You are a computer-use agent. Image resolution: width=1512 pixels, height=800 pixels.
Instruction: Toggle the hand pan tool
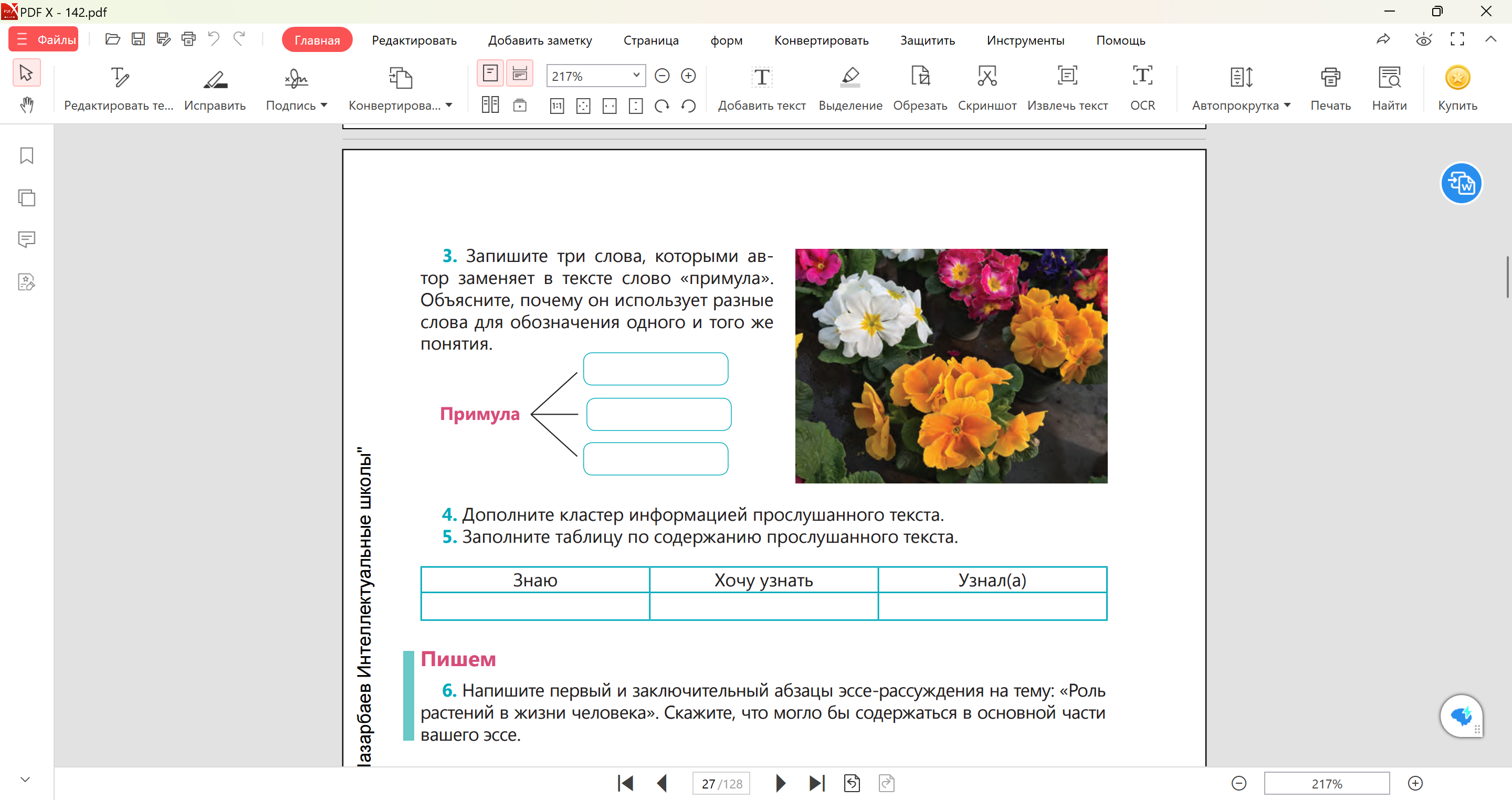click(x=26, y=105)
